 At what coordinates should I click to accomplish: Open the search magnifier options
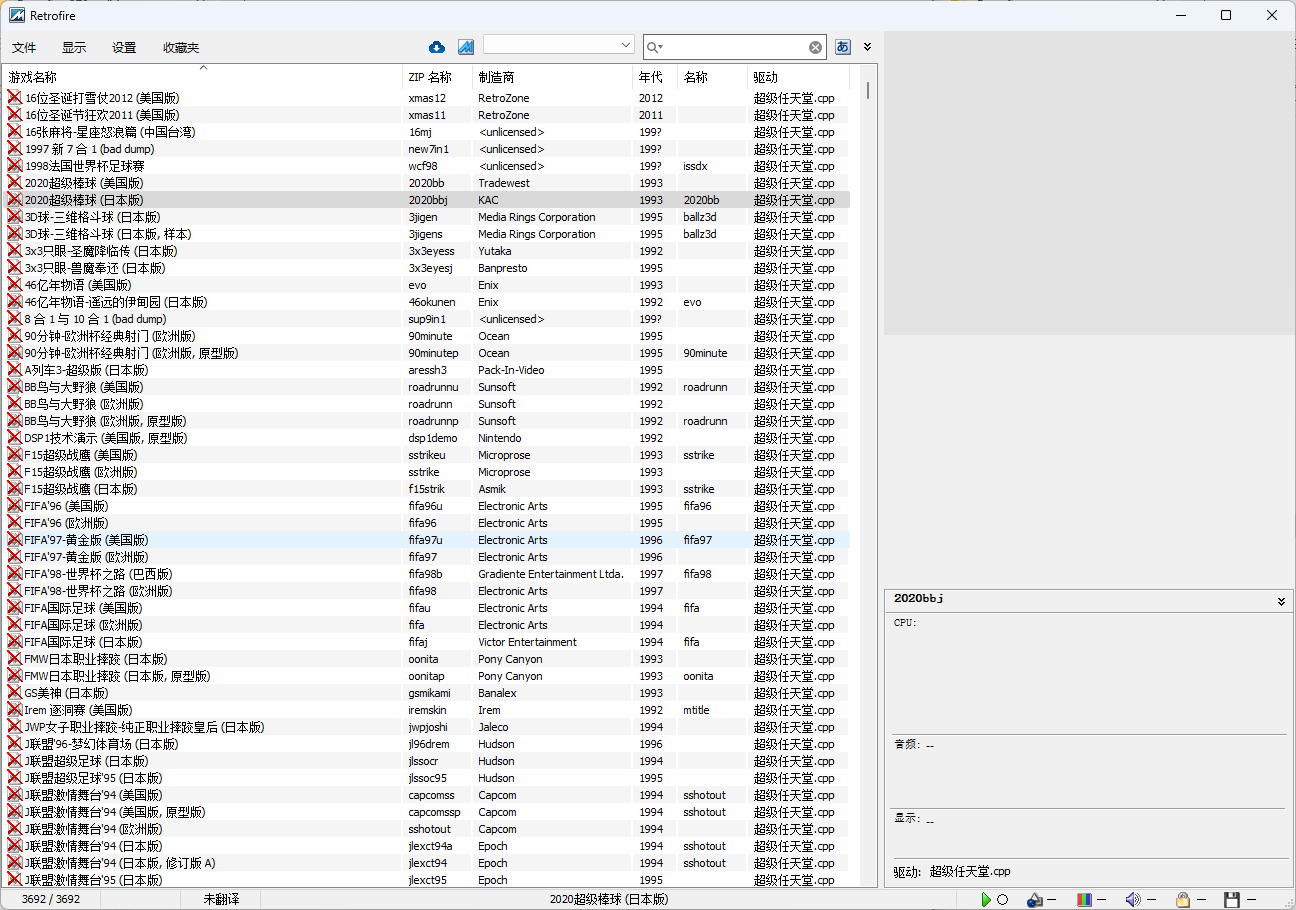coord(655,47)
